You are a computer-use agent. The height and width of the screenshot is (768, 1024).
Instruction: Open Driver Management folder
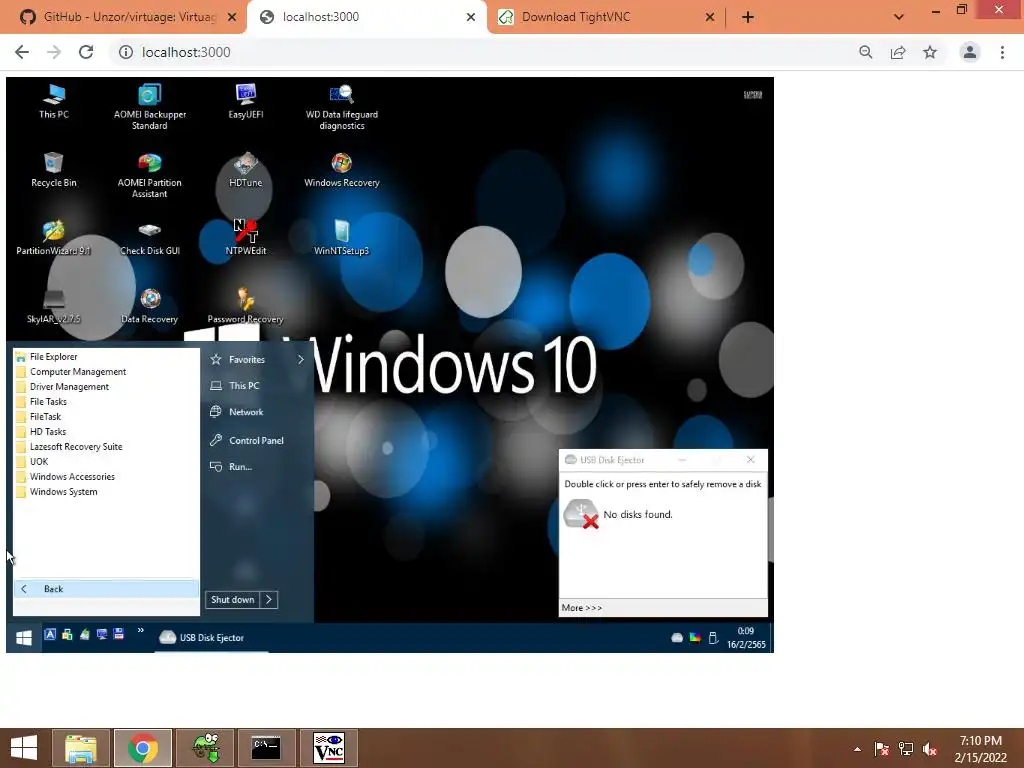pos(106,387)
